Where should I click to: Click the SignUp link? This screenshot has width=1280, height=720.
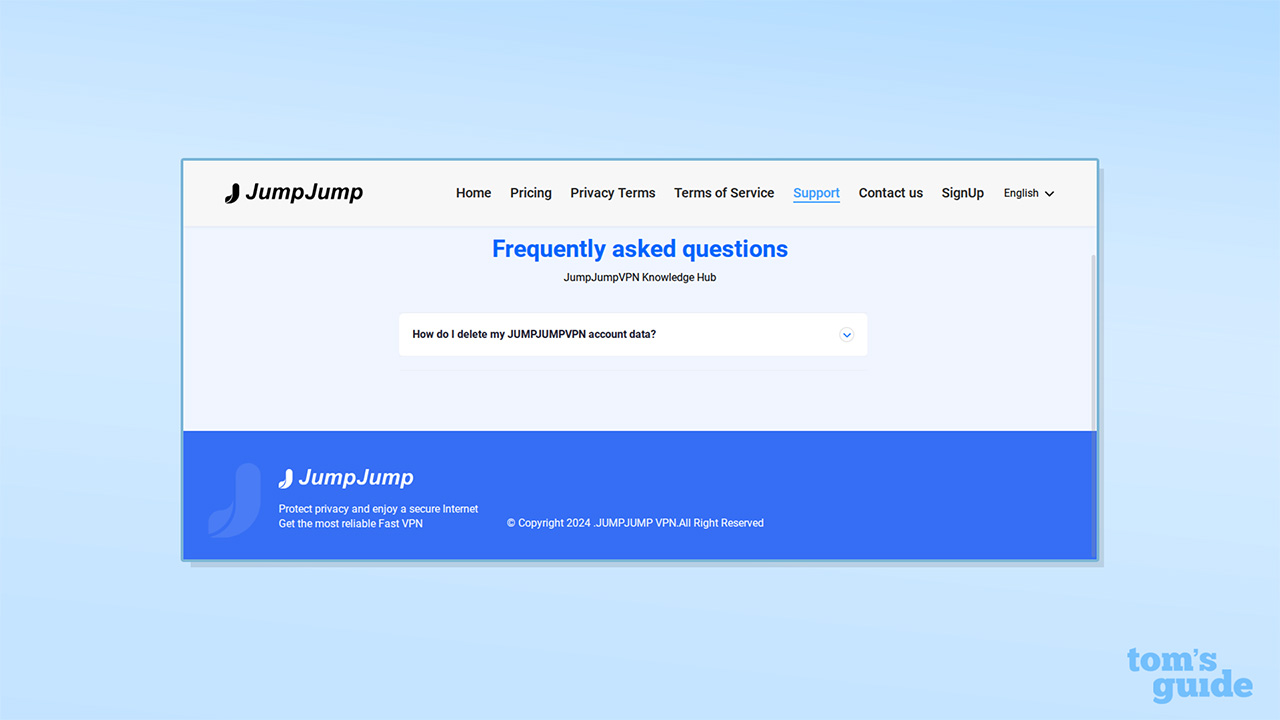(x=962, y=193)
